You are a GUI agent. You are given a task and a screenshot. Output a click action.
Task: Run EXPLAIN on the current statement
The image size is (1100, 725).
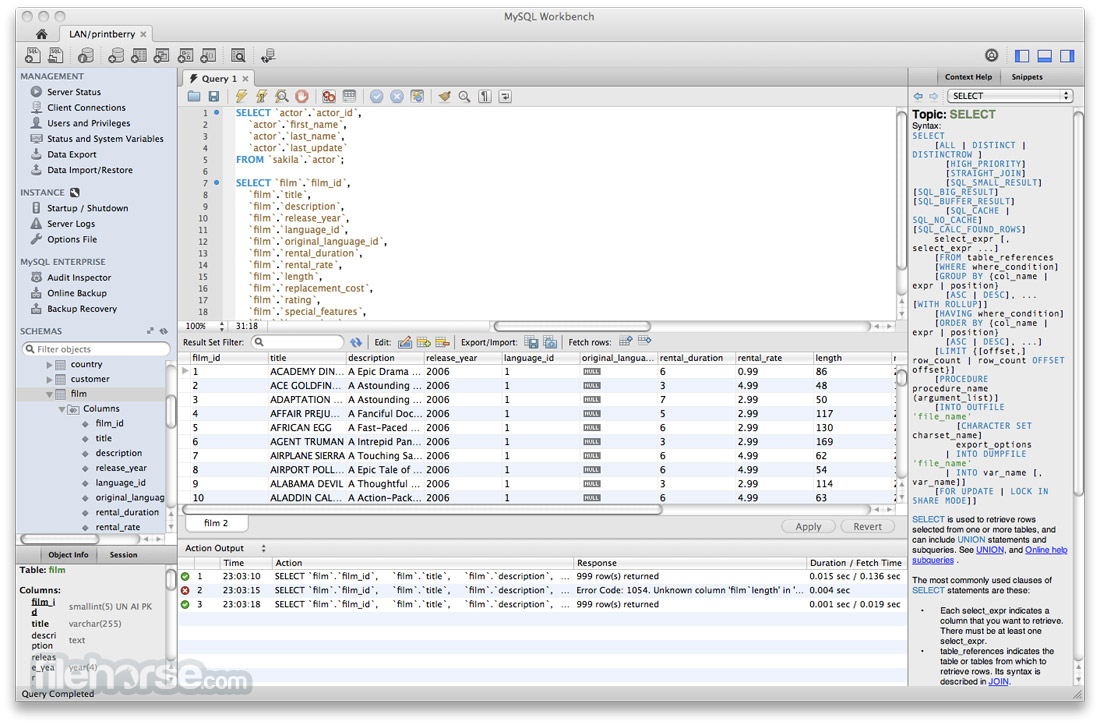[x=281, y=96]
